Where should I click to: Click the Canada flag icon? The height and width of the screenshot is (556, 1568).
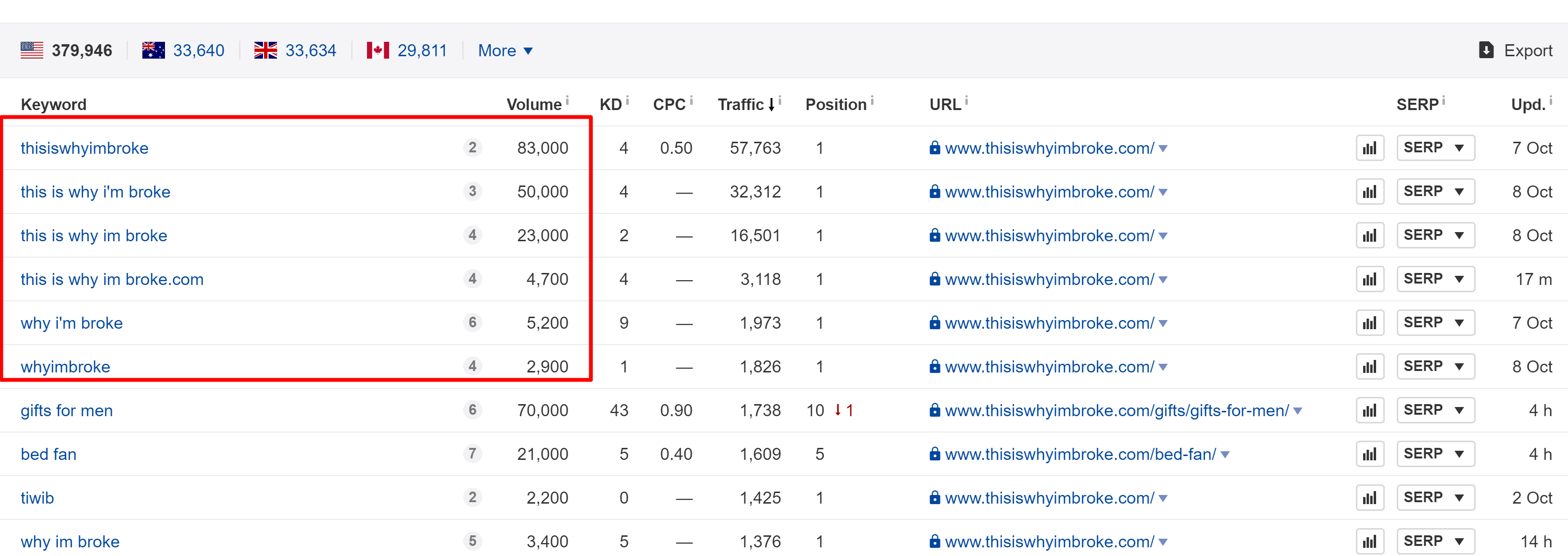[x=378, y=50]
